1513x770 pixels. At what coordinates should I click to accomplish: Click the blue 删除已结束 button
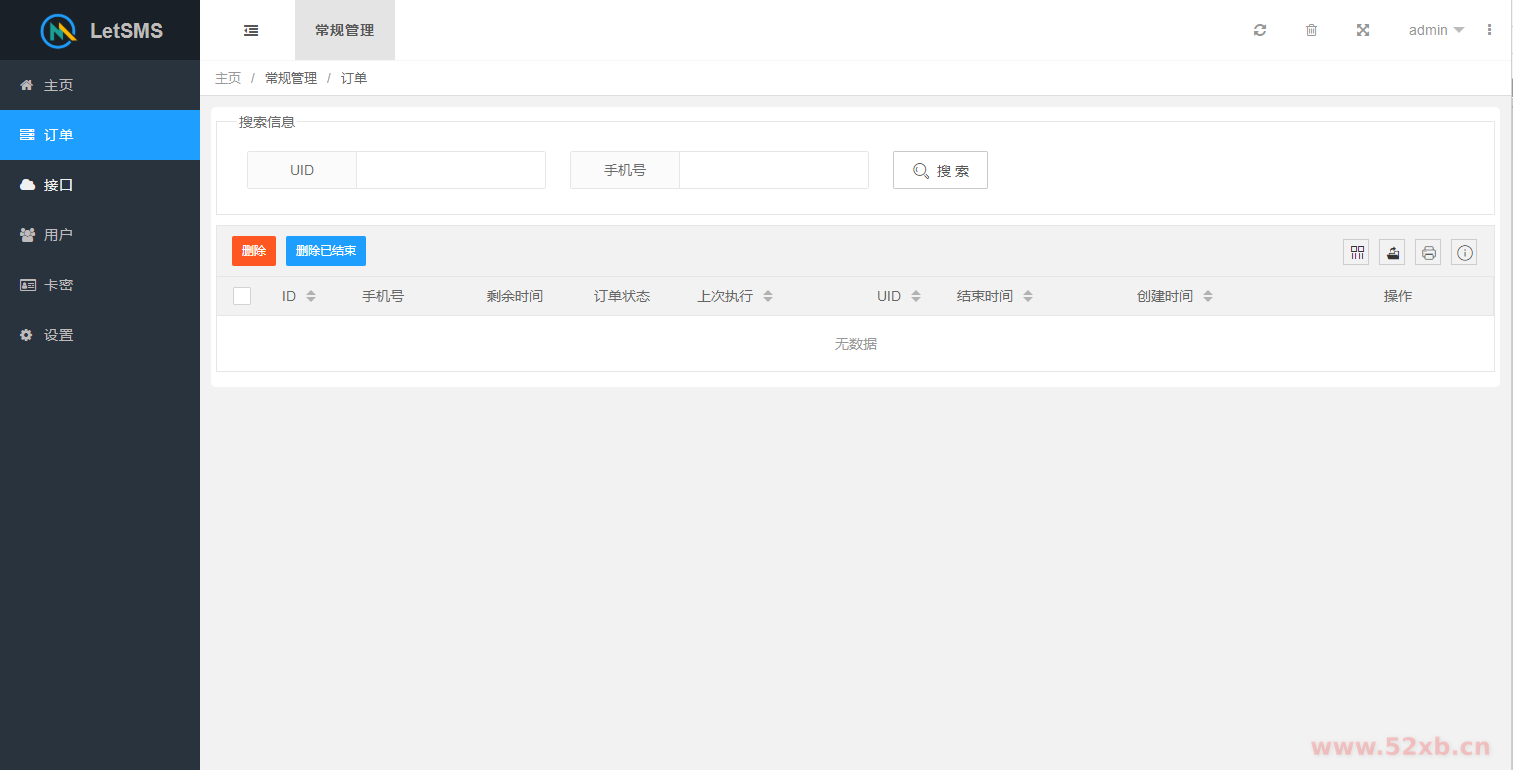tap(326, 251)
